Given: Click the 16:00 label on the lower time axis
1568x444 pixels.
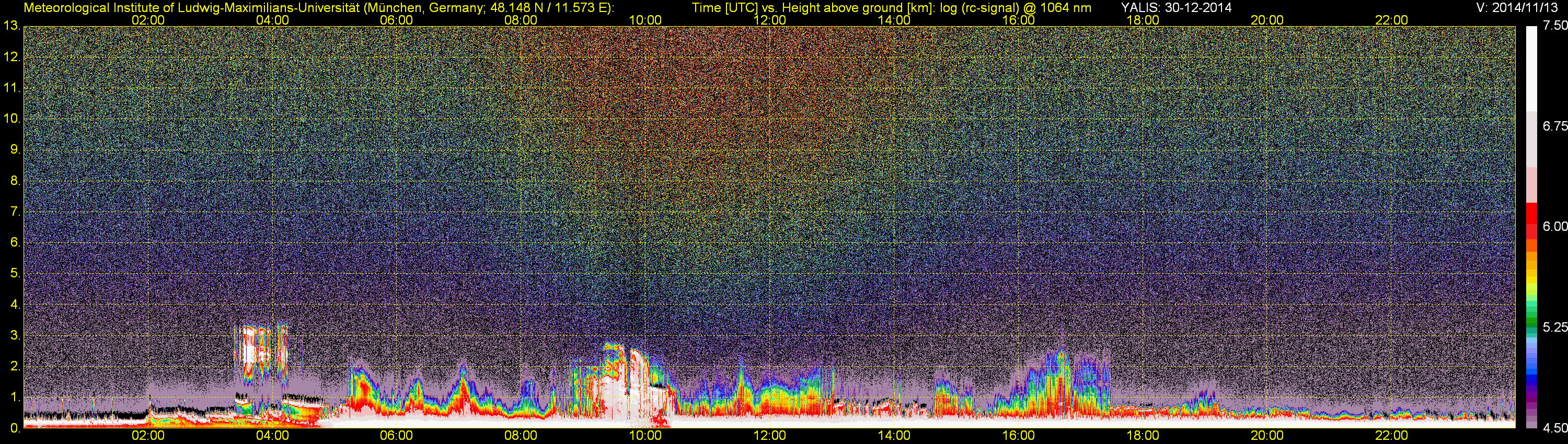Looking at the screenshot, I should click(x=1018, y=436).
